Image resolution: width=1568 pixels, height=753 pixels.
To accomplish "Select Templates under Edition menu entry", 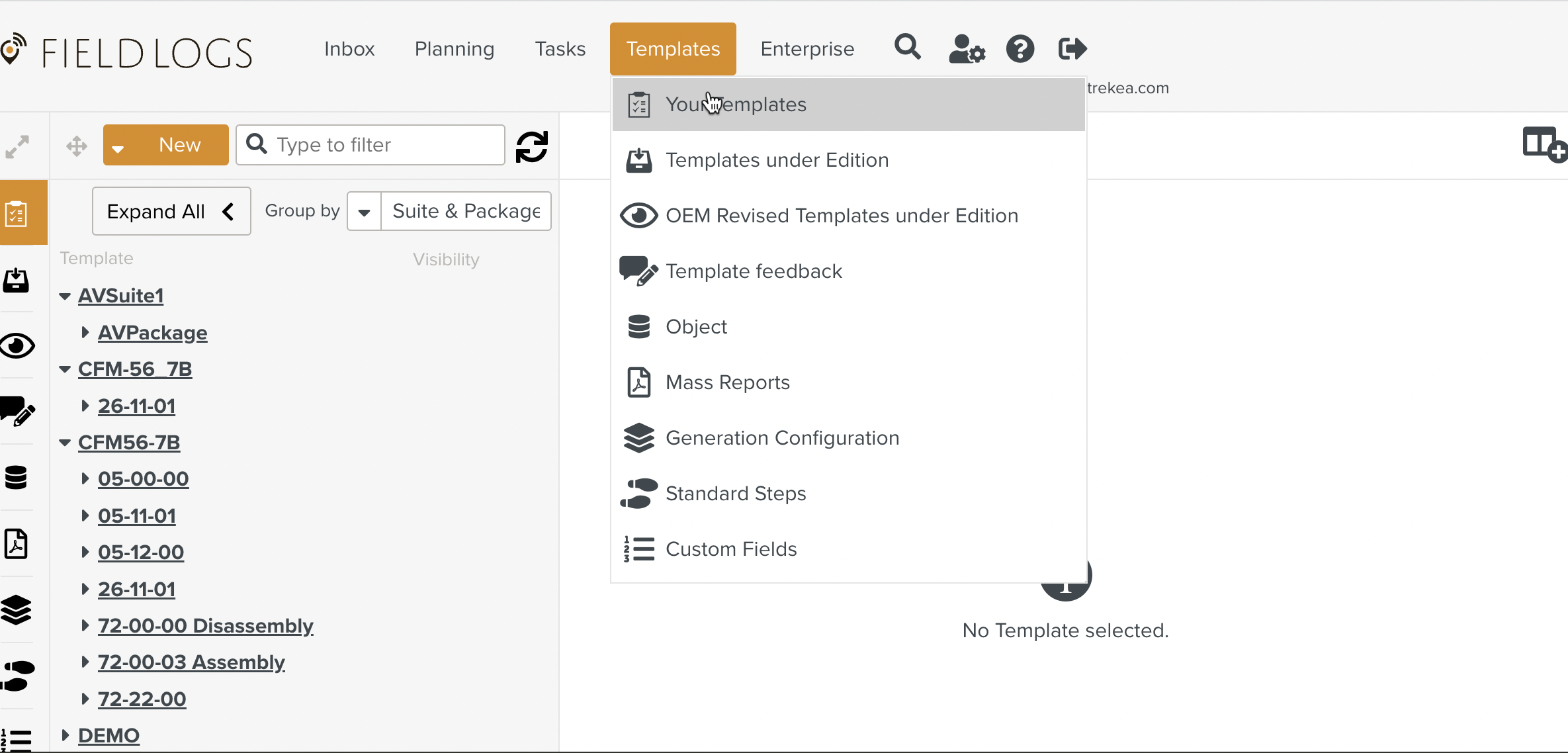I will point(777,160).
